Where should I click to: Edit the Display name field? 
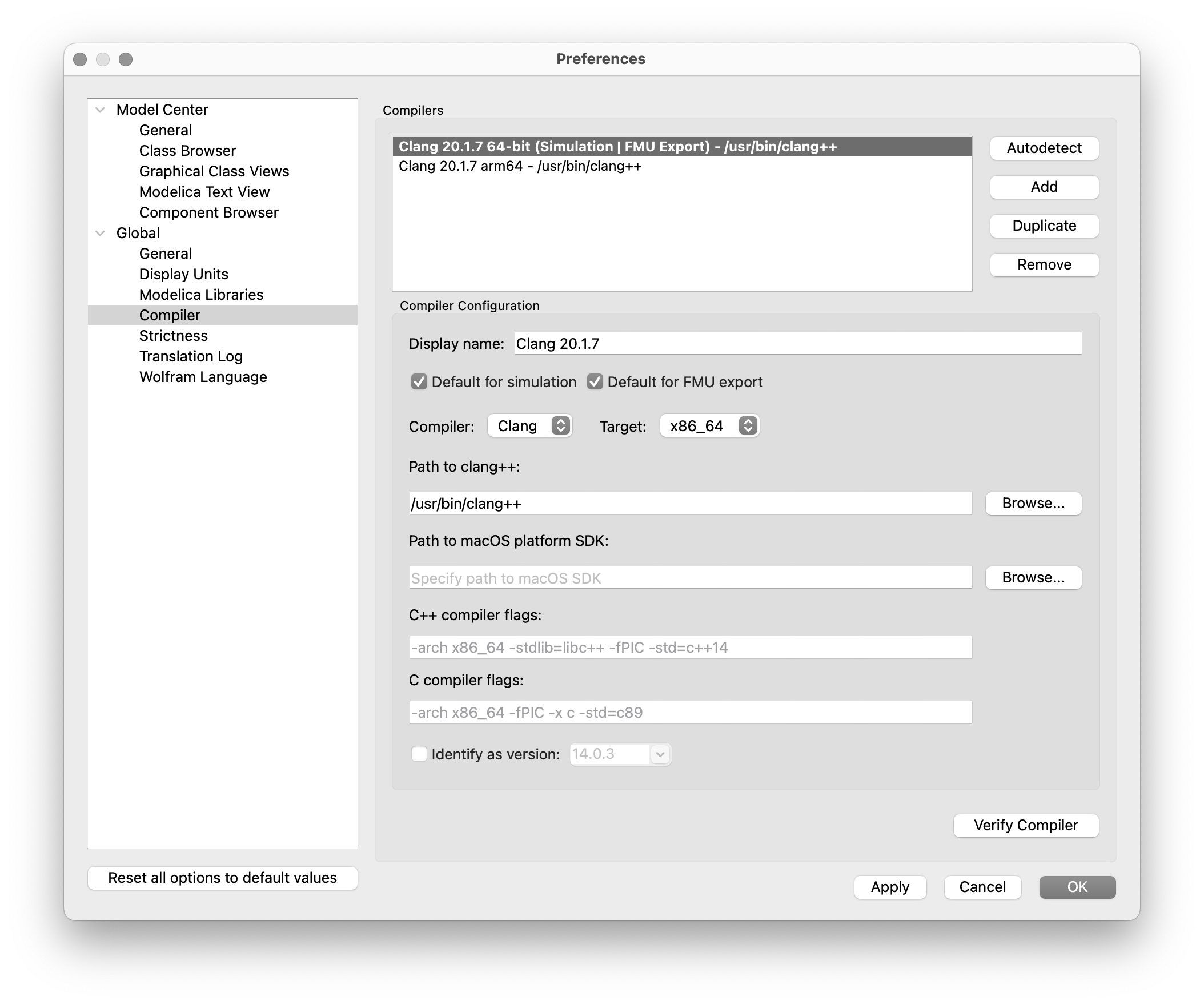797,343
